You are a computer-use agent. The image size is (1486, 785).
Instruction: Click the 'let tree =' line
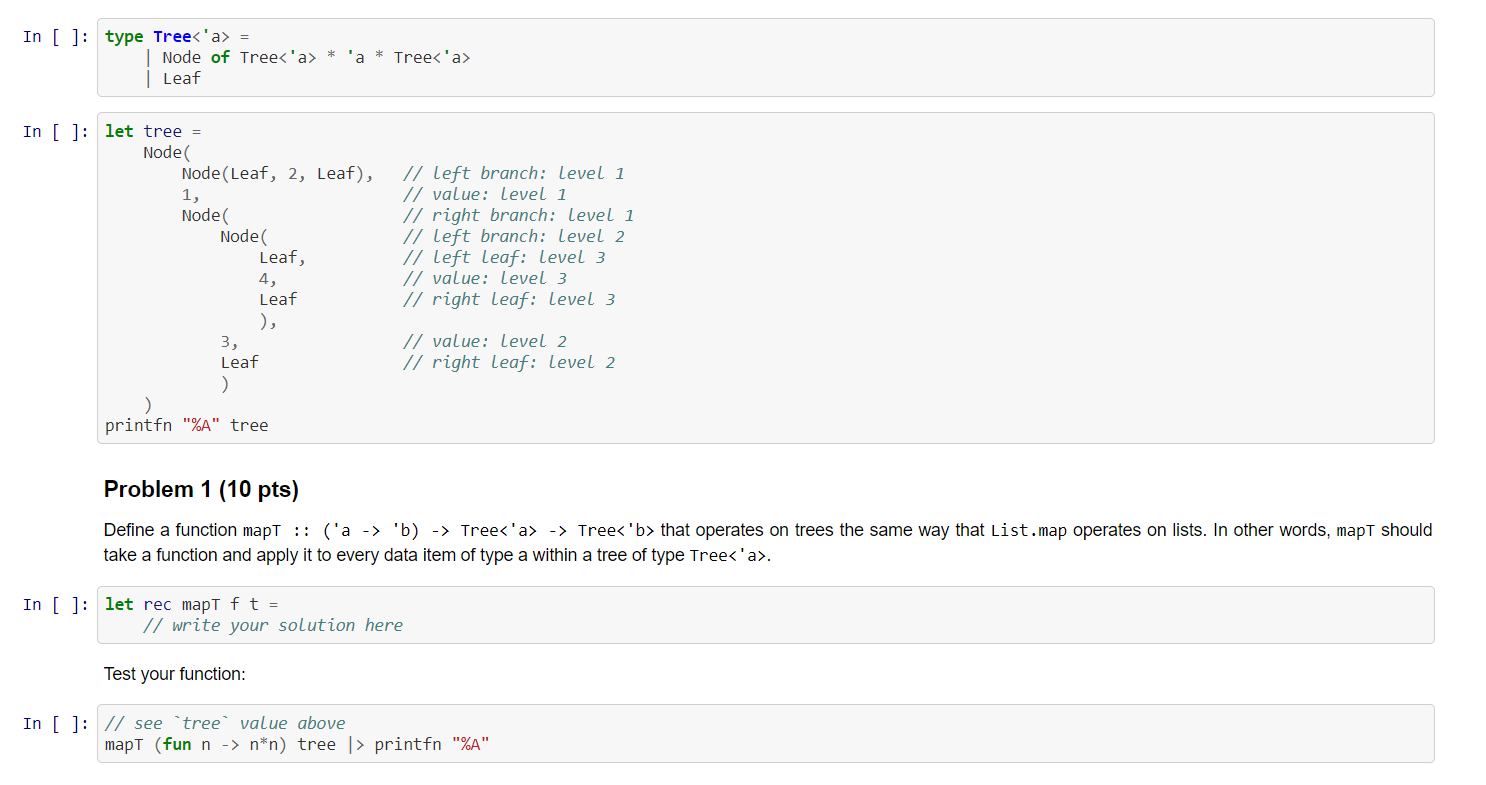tap(152, 131)
